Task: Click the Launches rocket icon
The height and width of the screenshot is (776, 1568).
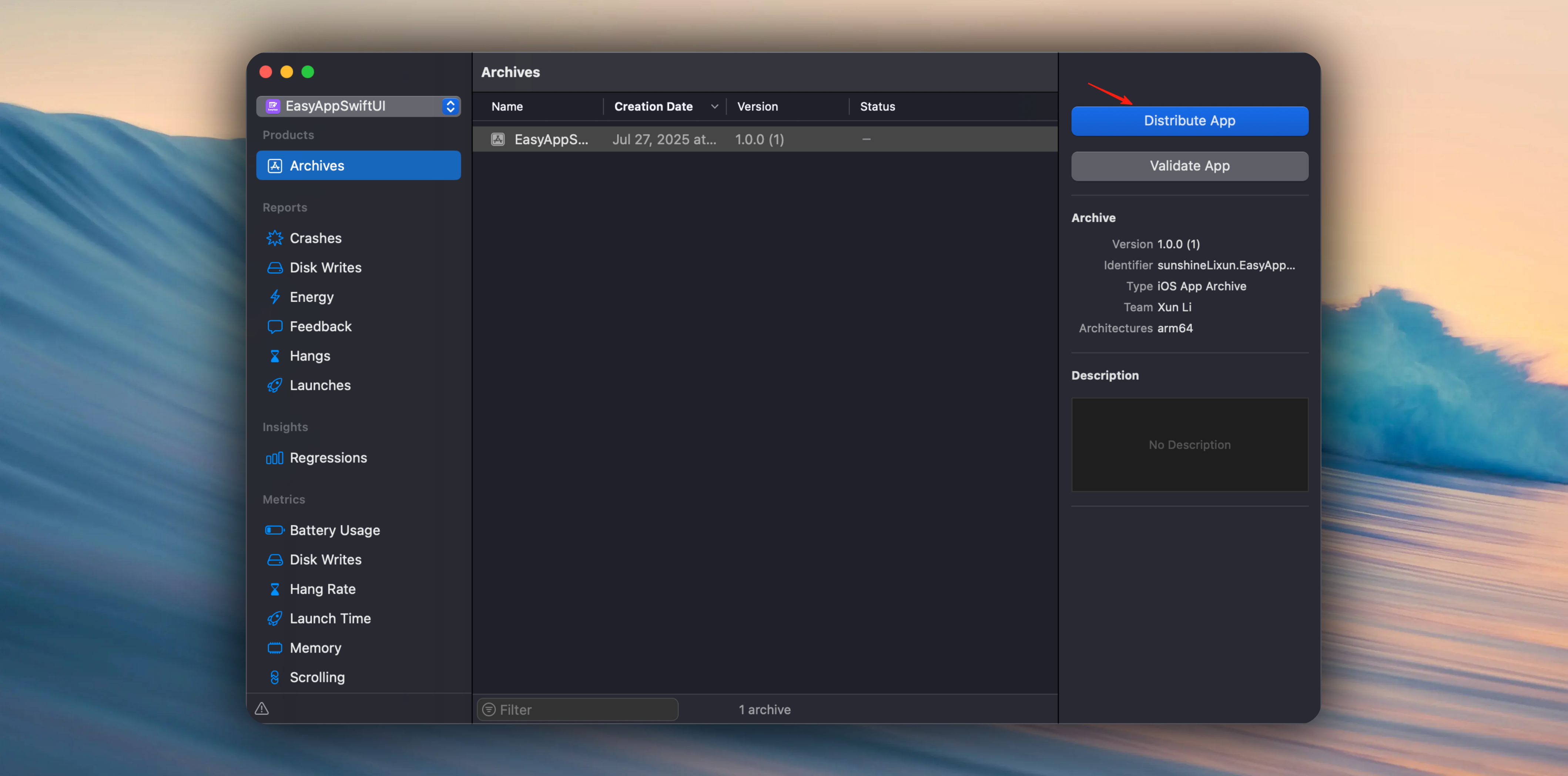Action: pos(275,385)
